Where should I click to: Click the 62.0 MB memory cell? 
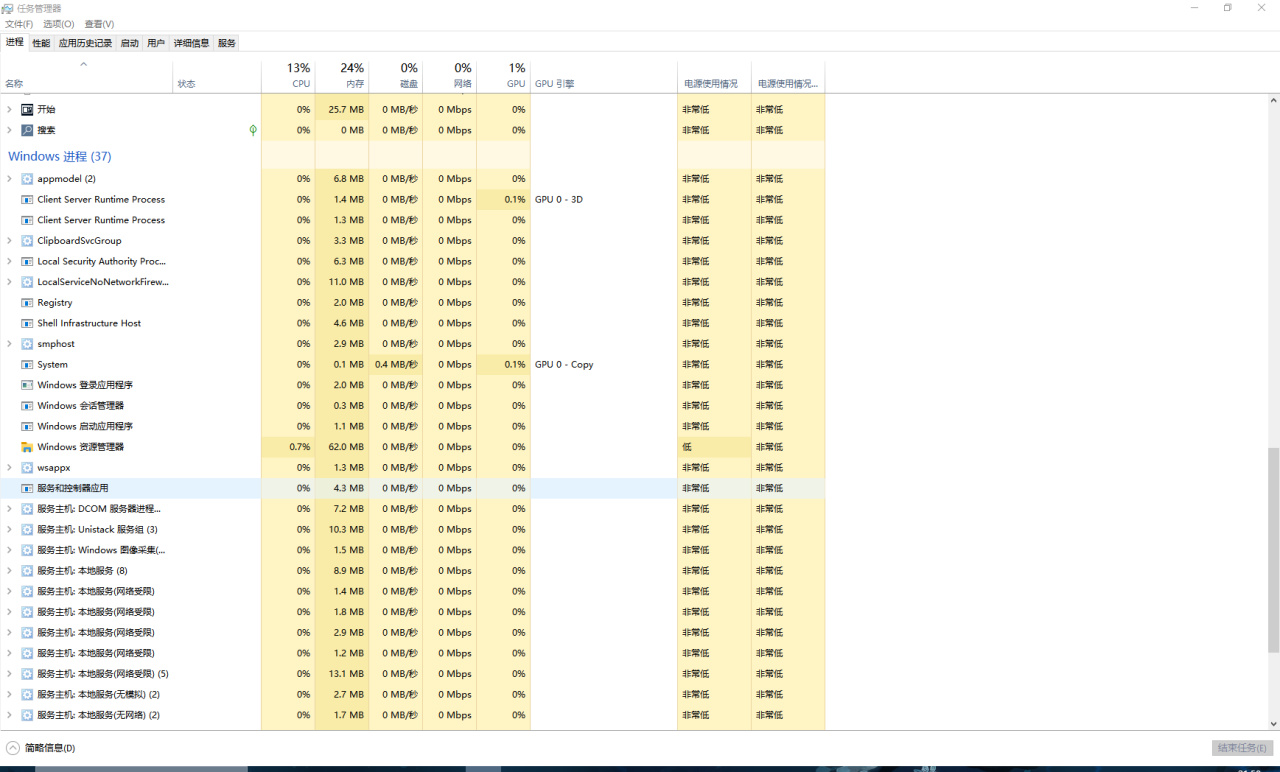coord(342,447)
